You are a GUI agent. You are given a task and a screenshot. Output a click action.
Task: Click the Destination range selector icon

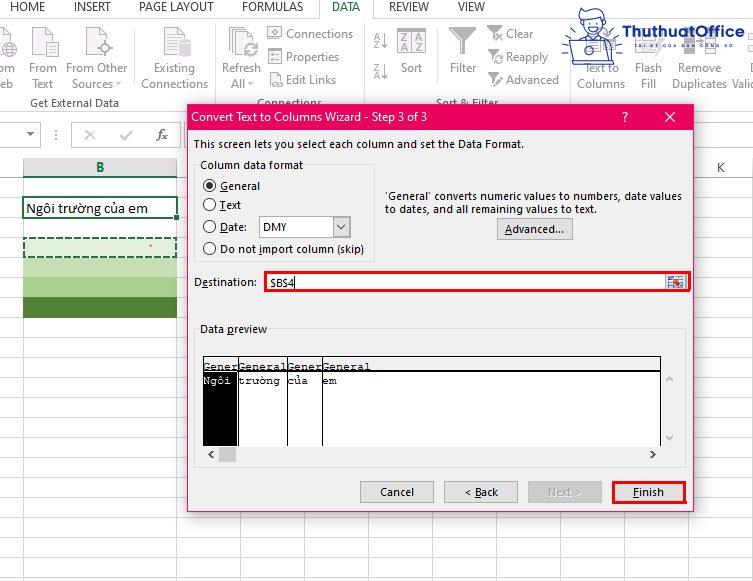point(675,282)
